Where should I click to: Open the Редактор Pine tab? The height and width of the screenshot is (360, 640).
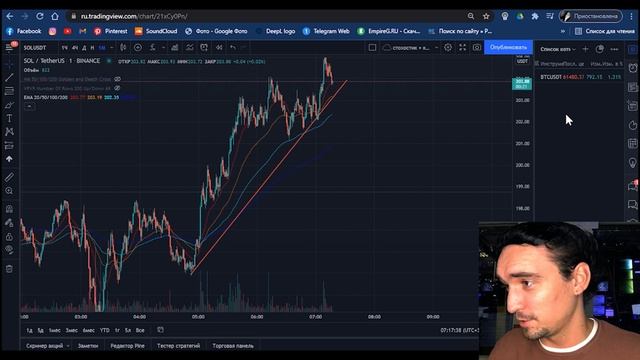pos(127,346)
